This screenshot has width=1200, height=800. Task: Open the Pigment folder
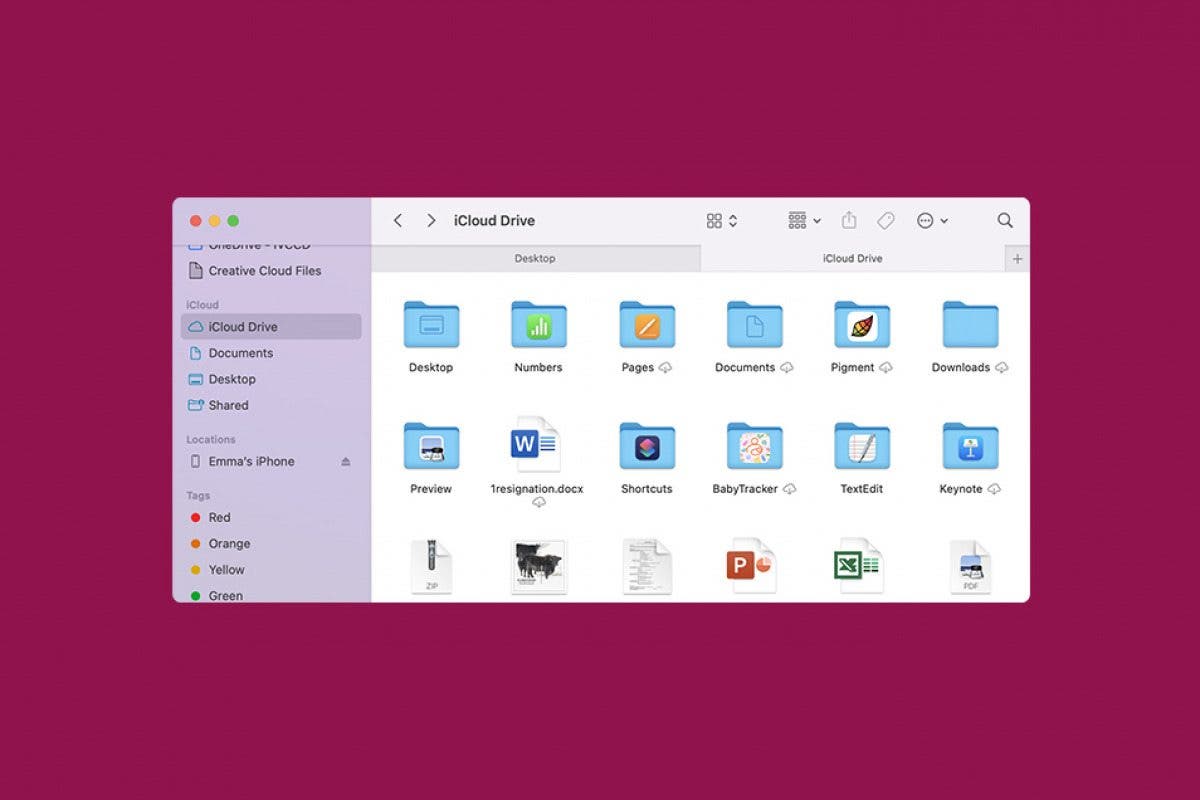point(862,326)
